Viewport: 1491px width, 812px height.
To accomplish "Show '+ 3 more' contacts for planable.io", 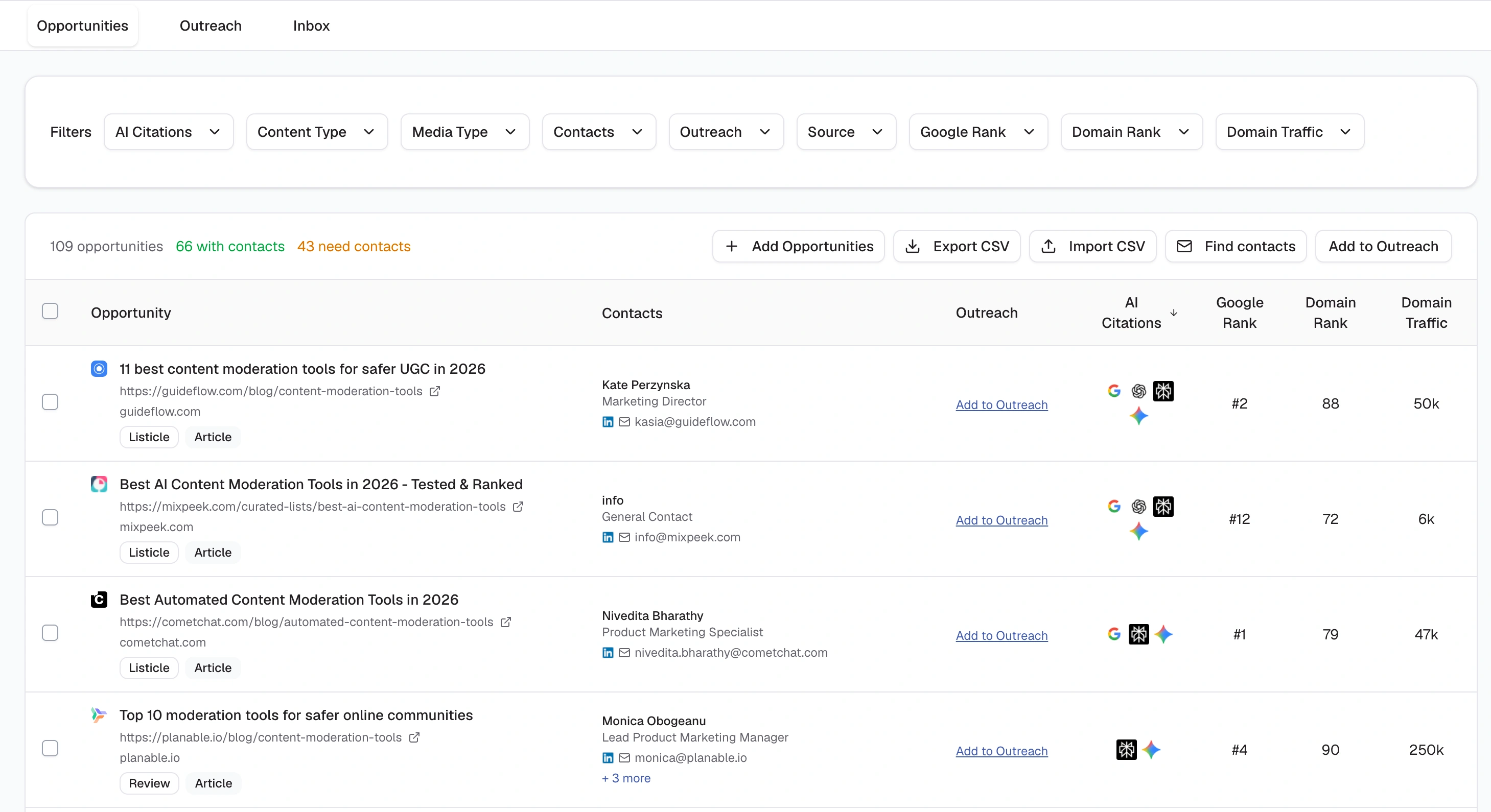I will click(626, 778).
